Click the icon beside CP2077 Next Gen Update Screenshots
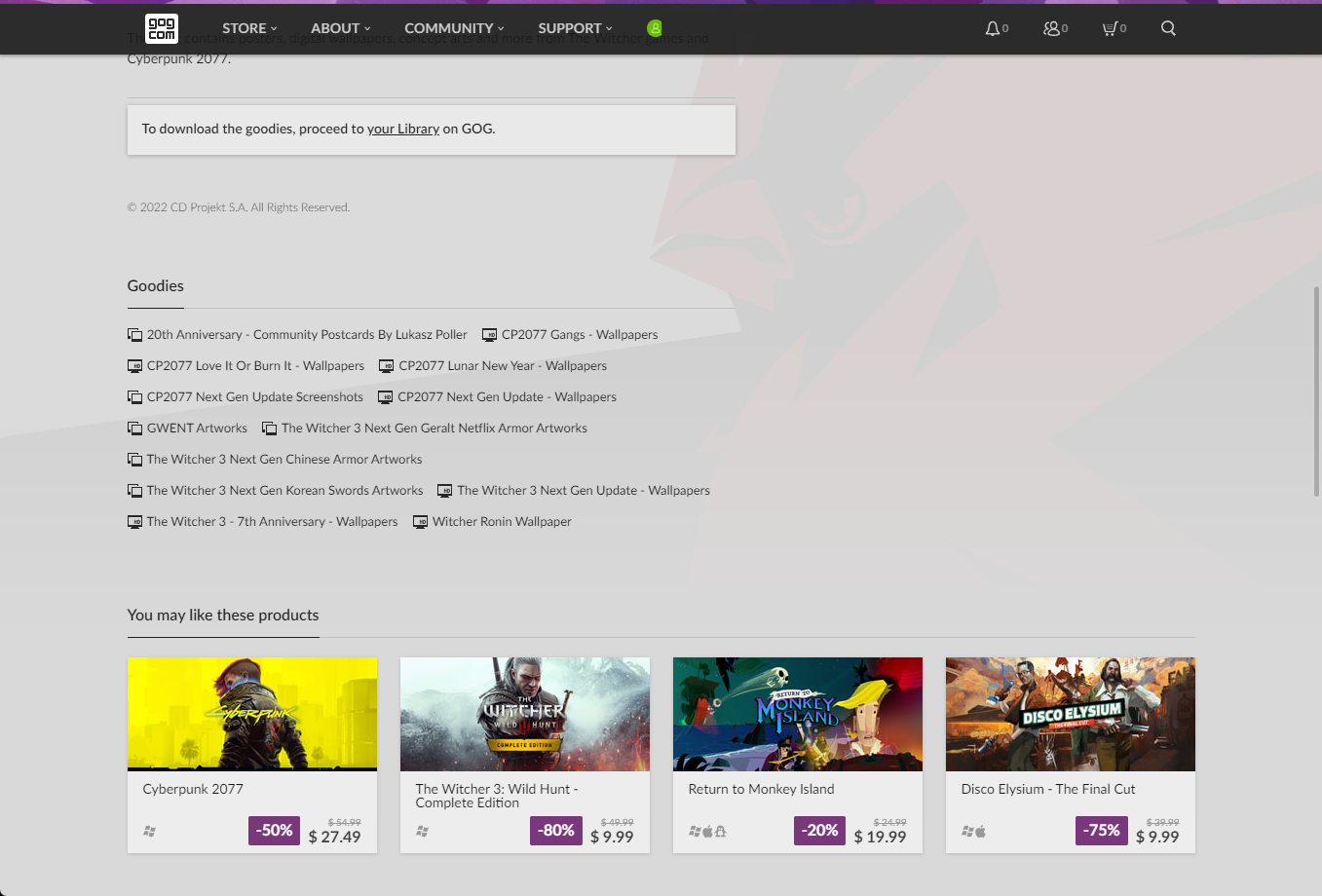The image size is (1322, 896). [134, 397]
